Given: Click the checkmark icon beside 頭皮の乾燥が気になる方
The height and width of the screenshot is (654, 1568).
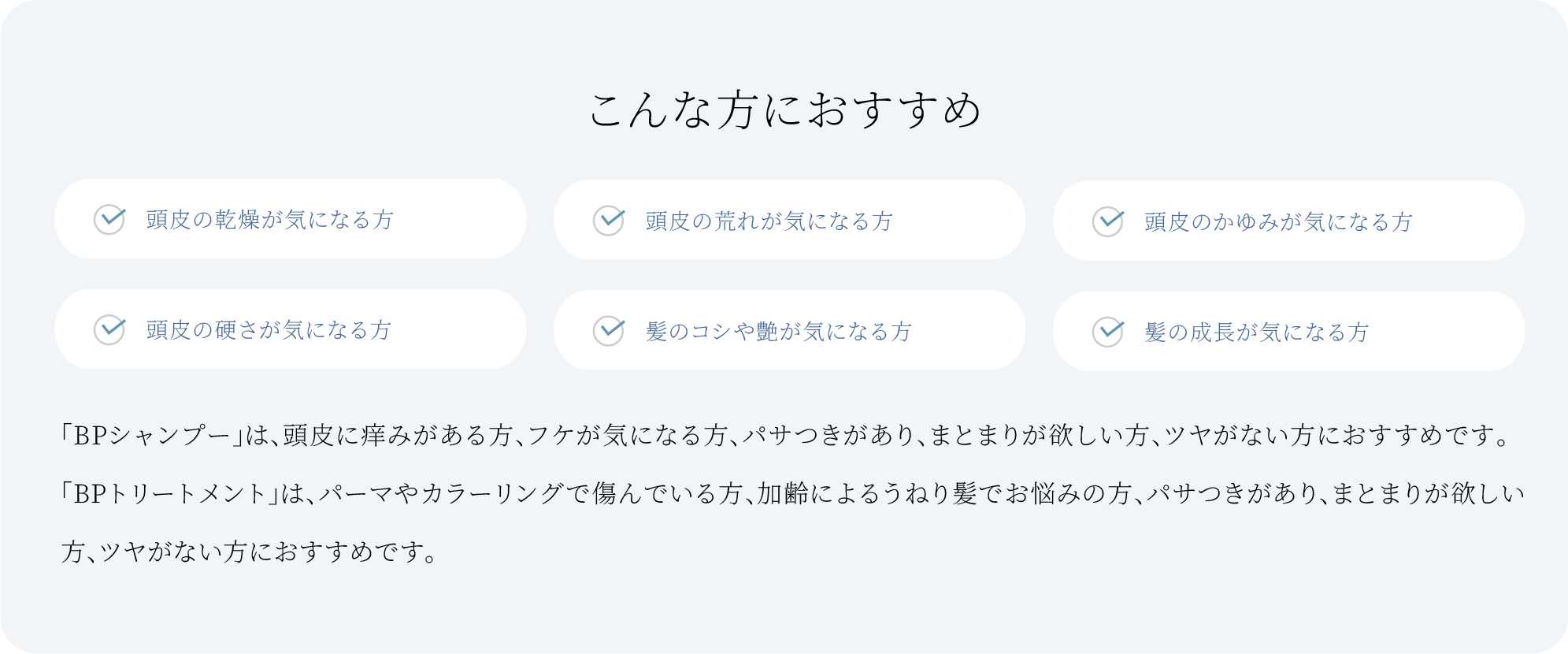Looking at the screenshot, I should pyautogui.click(x=109, y=219).
